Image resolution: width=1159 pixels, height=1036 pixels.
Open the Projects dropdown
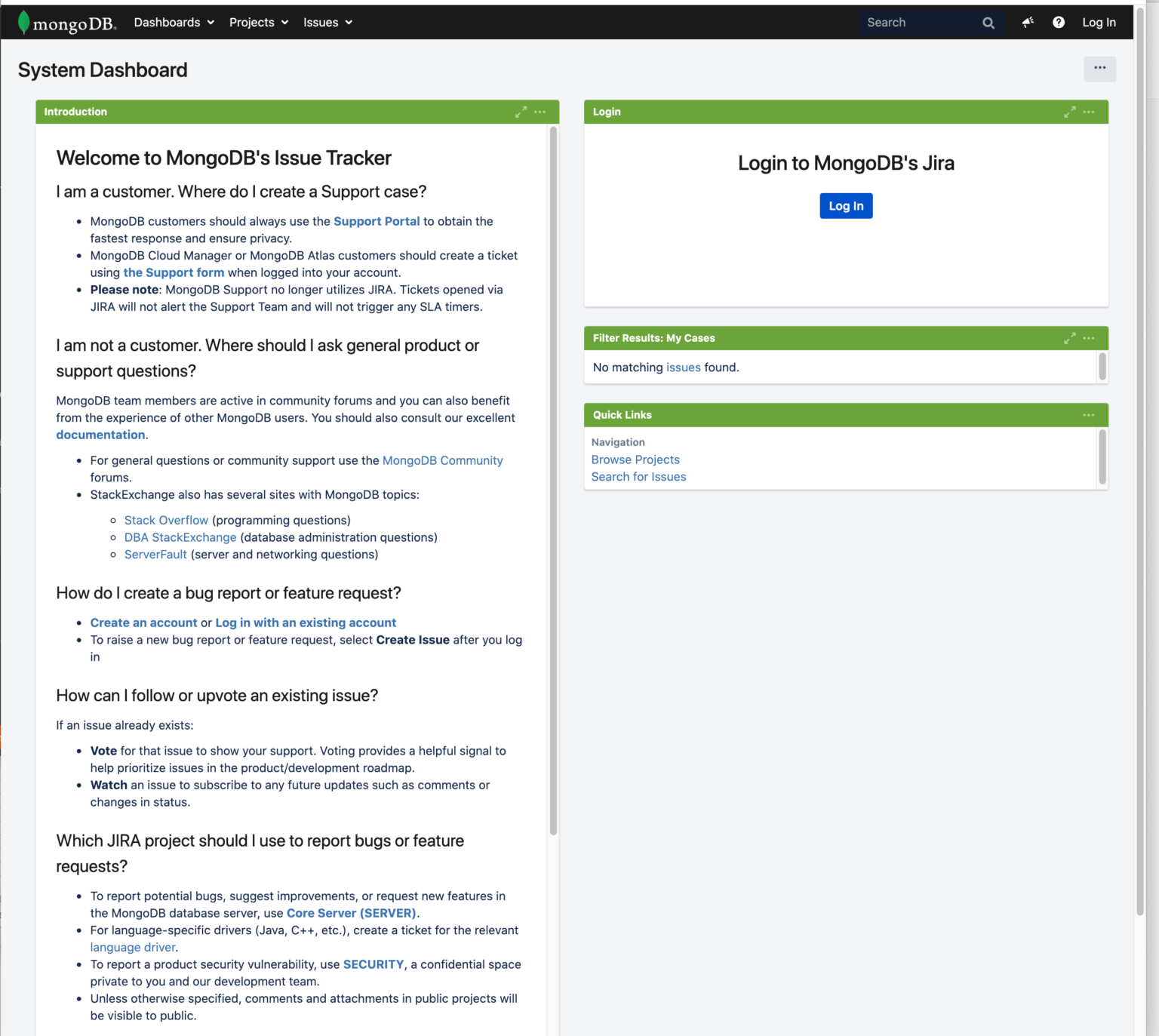(x=258, y=22)
